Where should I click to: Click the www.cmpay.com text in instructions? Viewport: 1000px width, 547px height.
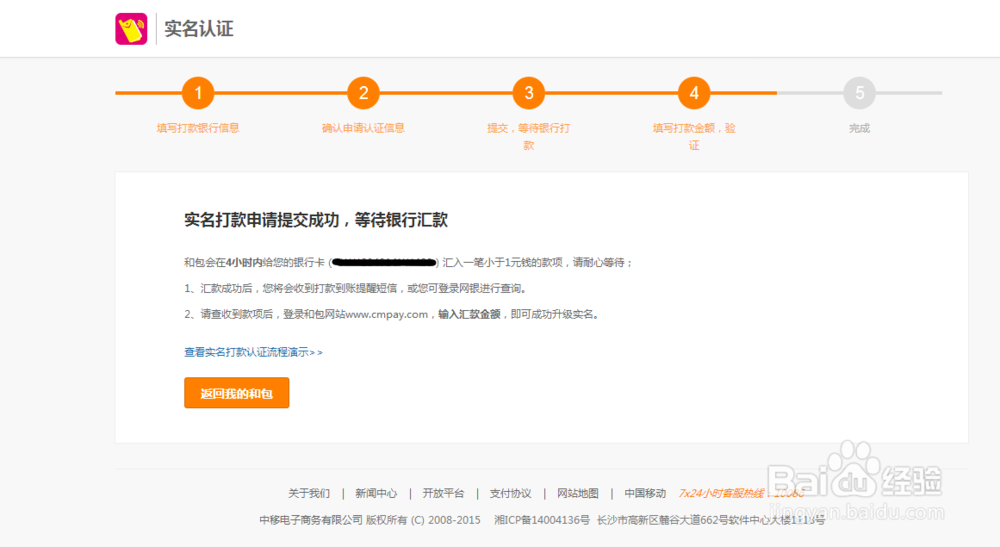[386, 314]
